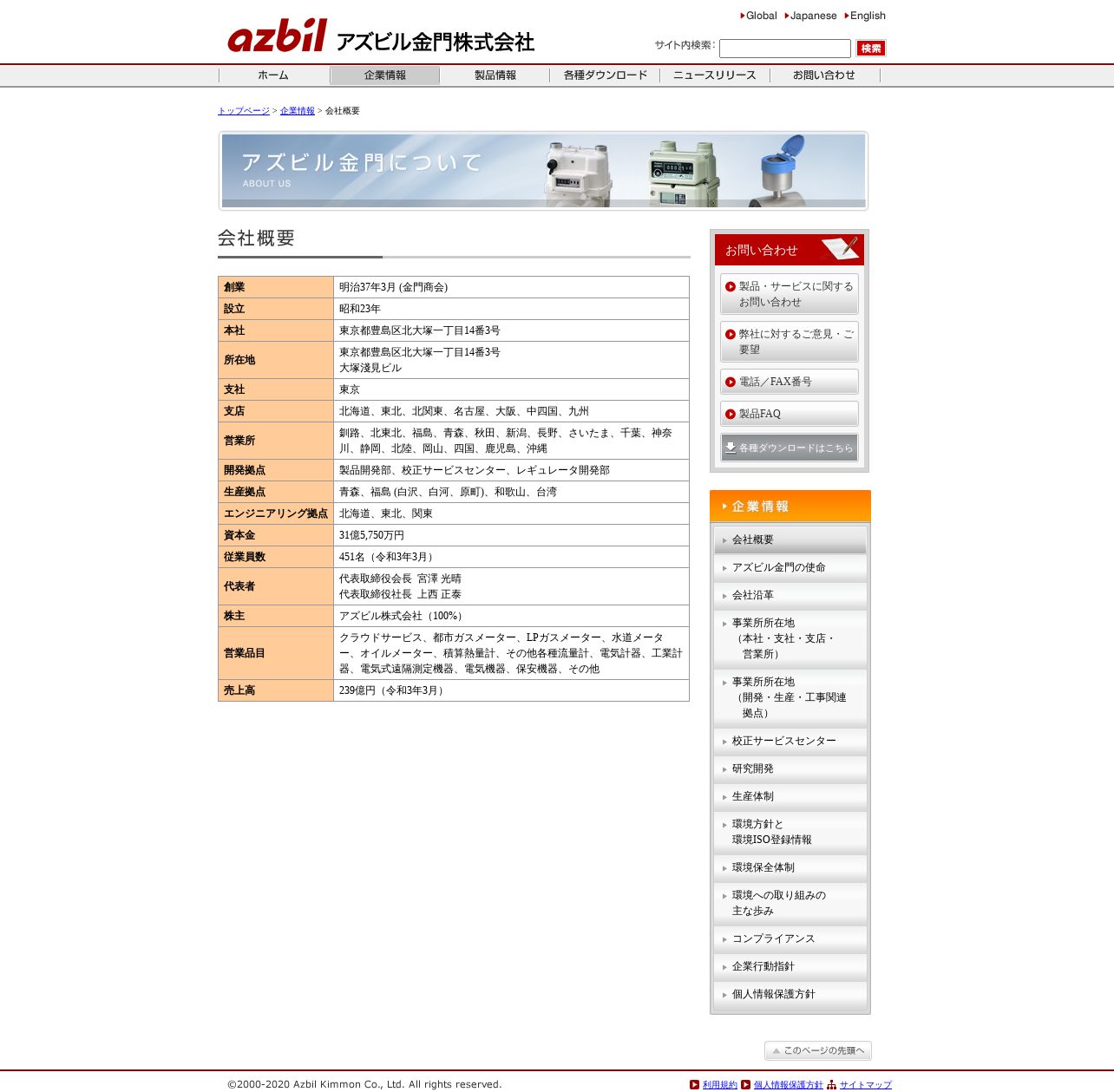Click the table cell 239億円（令和3年3月）
This screenshot has width=1114, height=1092.
(x=511, y=690)
